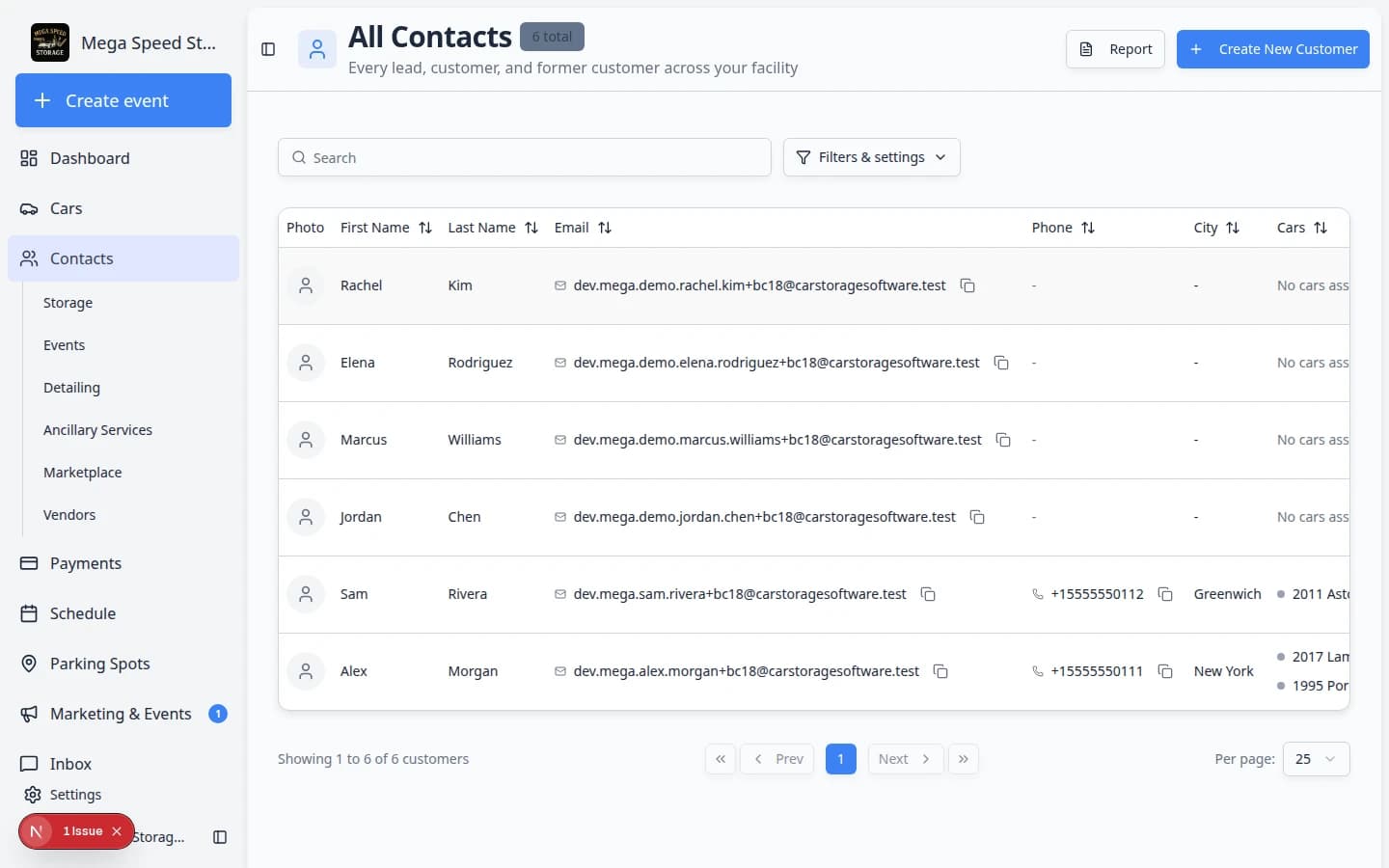
Task: Click Sam Rivera's city Greenwich
Action: pos(1227,594)
